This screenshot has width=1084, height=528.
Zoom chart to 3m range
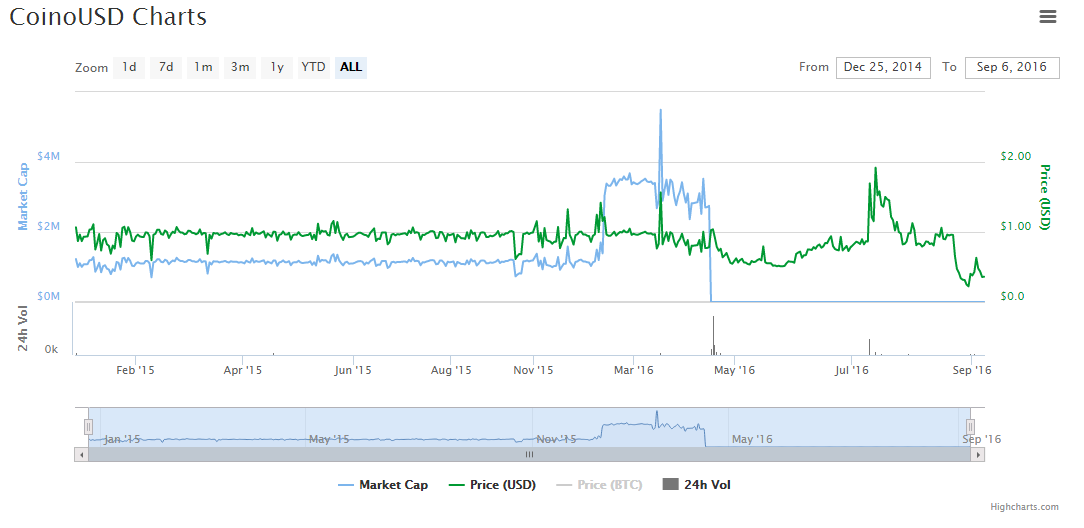coord(240,68)
